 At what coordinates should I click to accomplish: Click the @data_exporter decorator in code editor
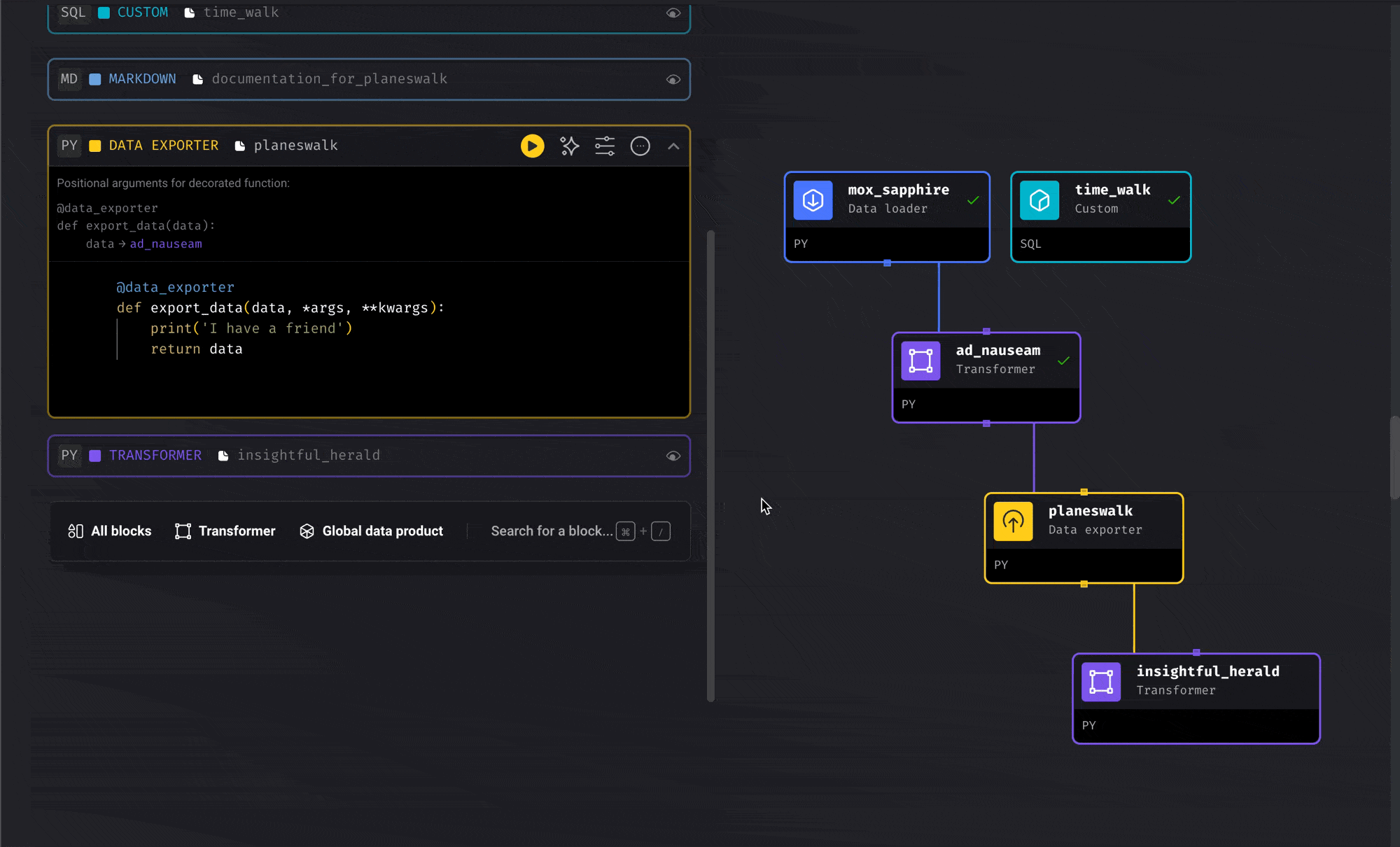(175, 287)
